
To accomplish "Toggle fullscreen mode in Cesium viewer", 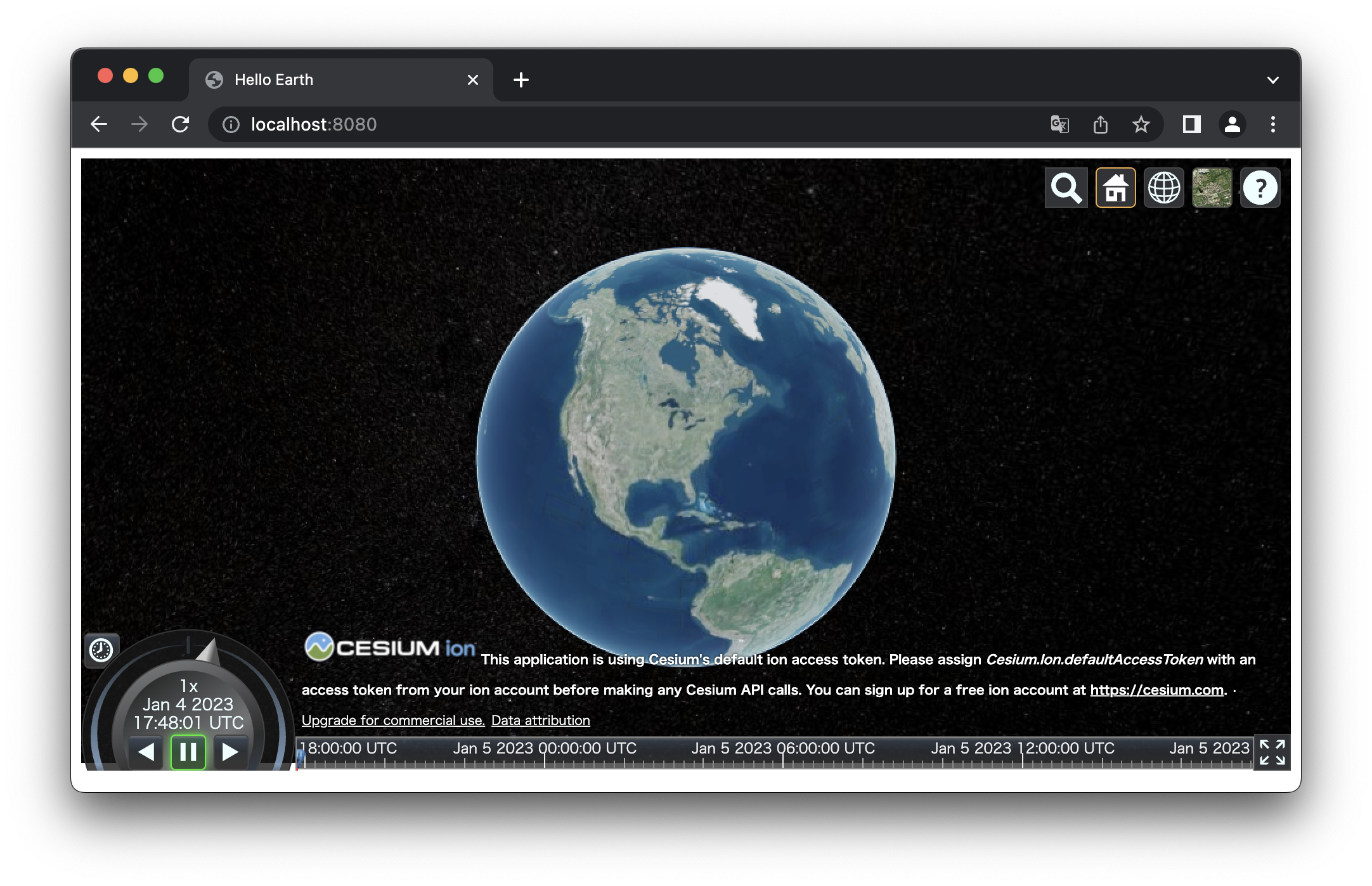I will [1272, 752].
